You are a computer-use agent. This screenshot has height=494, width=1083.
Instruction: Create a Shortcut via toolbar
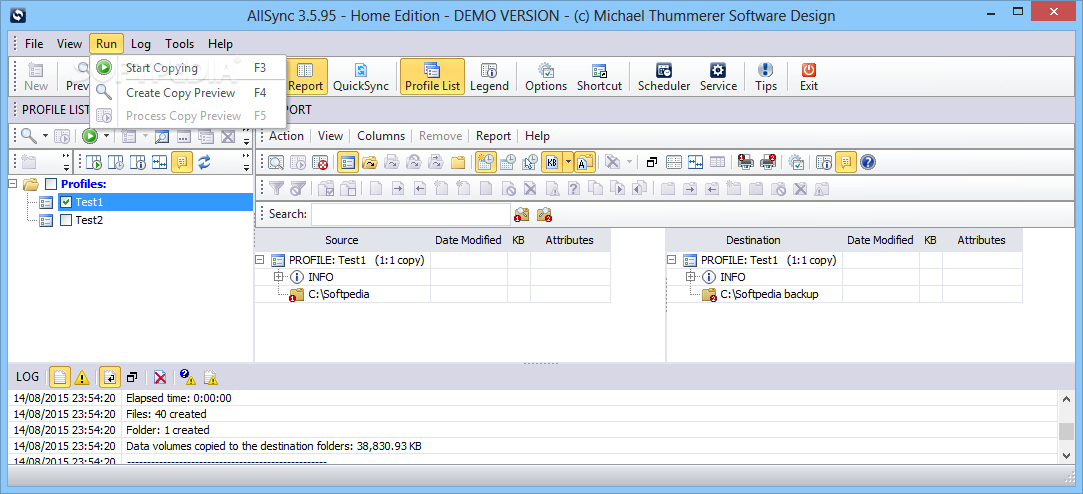(x=599, y=77)
